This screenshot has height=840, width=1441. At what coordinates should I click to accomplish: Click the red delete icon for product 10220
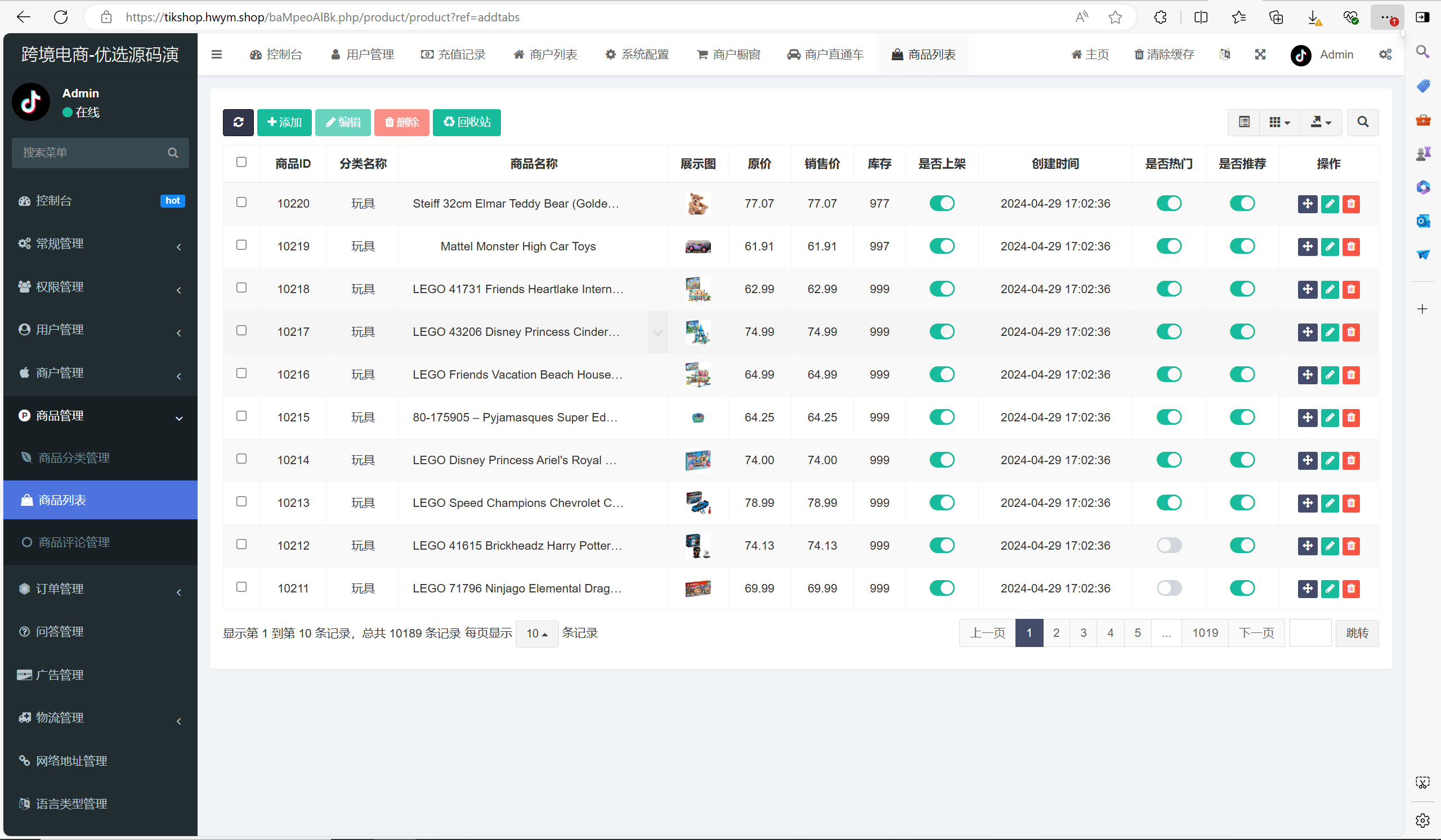[x=1350, y=204]
